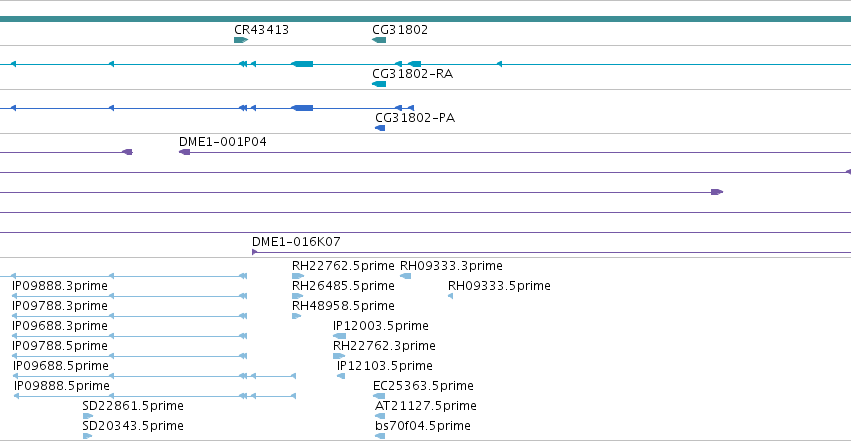The image size is (851, 441).
Task: Select the bs70f04.5prime EST glyph
Action: [x=380, y=436]
